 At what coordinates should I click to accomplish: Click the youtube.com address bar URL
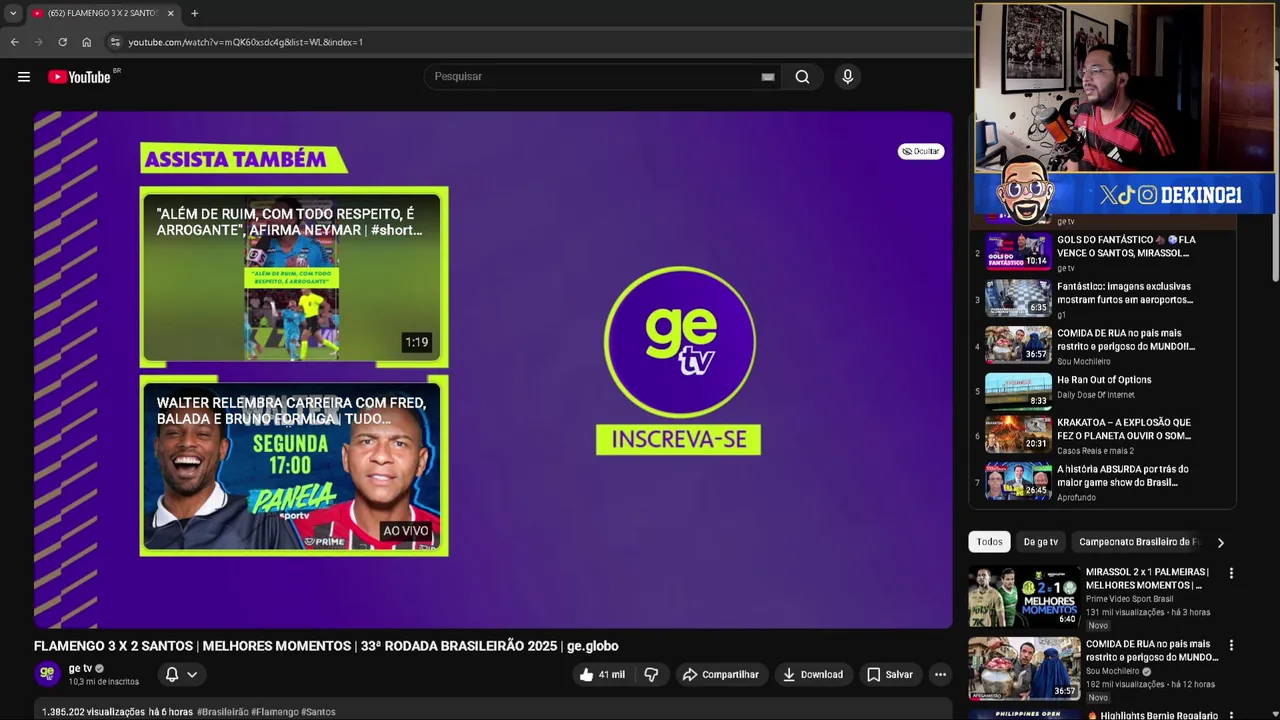pyautogui.click(x=245, y=42)
